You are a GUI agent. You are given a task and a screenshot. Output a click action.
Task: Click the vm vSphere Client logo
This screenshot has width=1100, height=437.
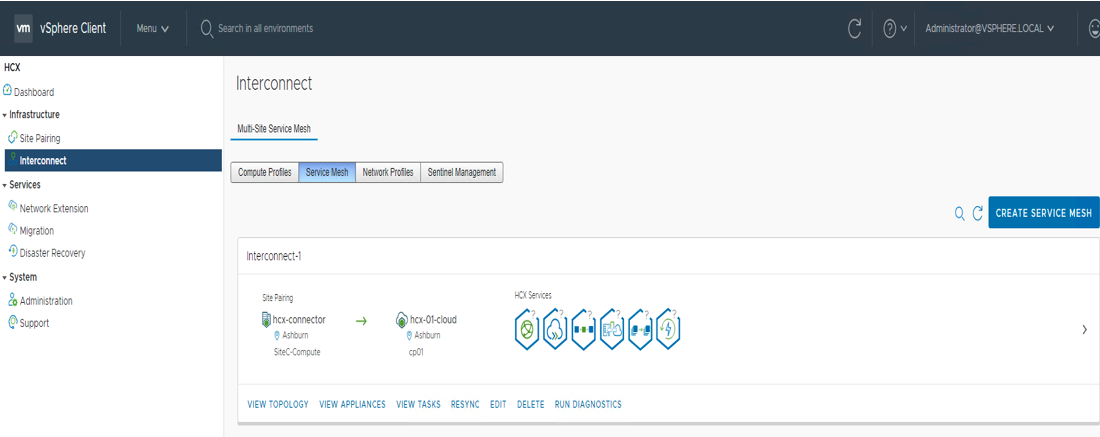[60, 29]
